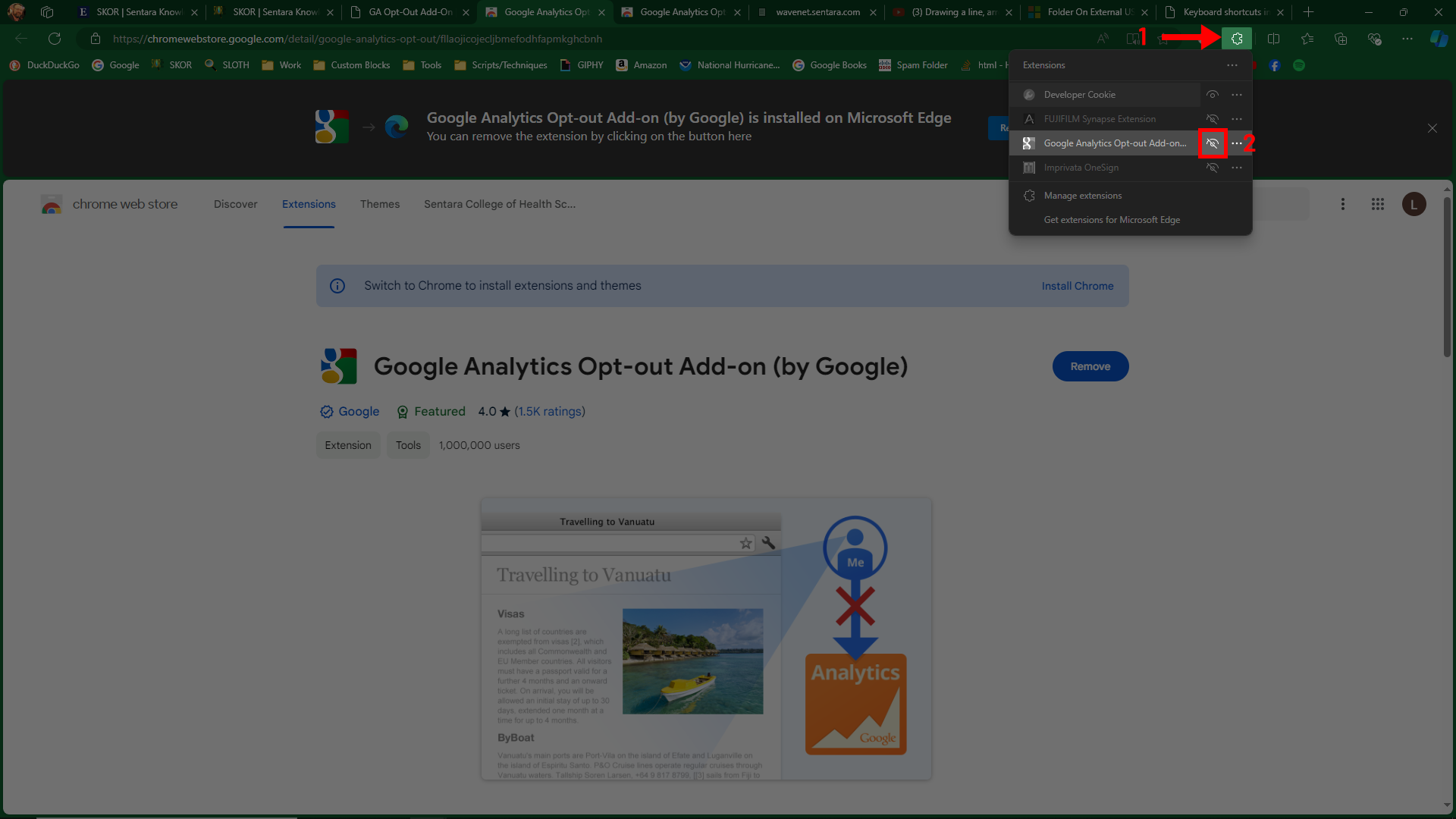Open the Favorites list toolbar icon
The width and height of the screenshot is (1456, 819).
tap(1307, 39)
